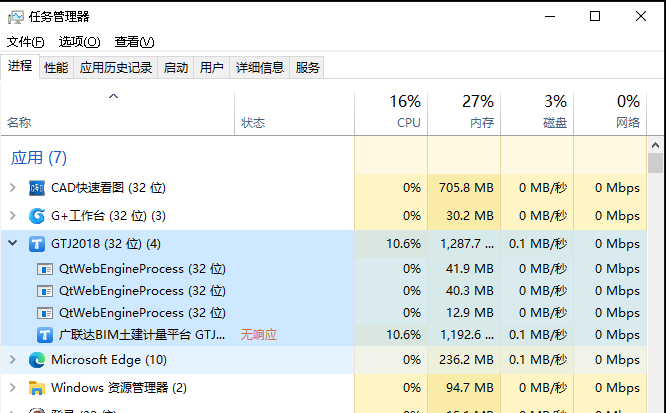Expand the Windows 资源管理器 group

click(13, 388)
